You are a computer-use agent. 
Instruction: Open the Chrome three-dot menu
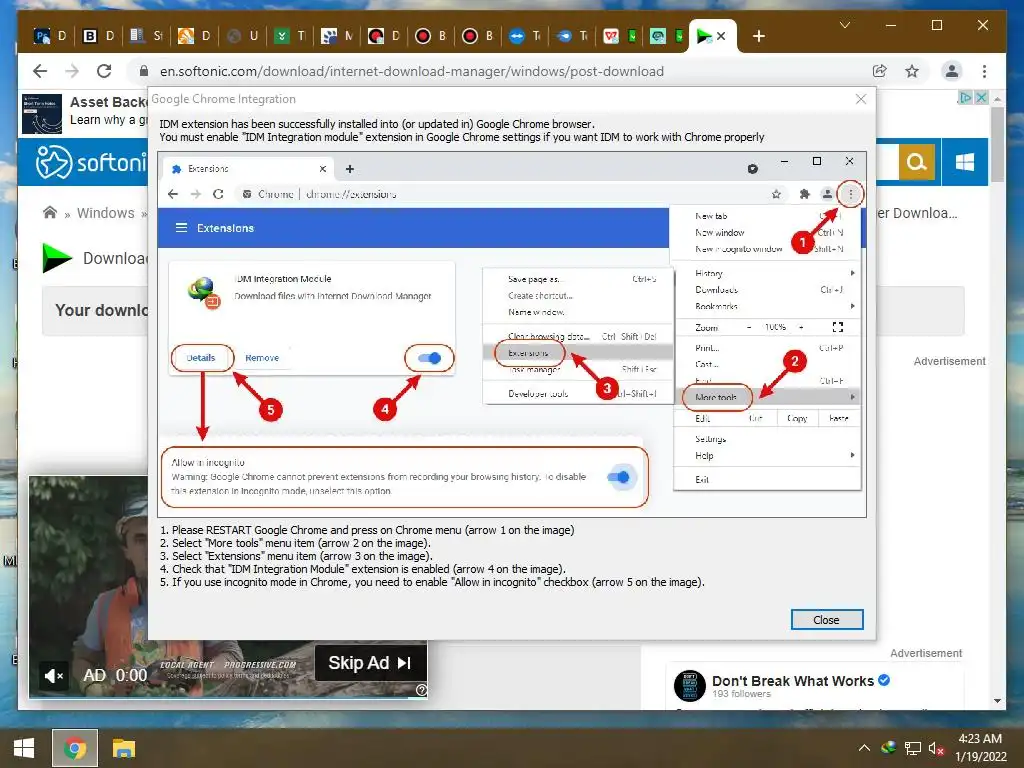pos(984,71)
